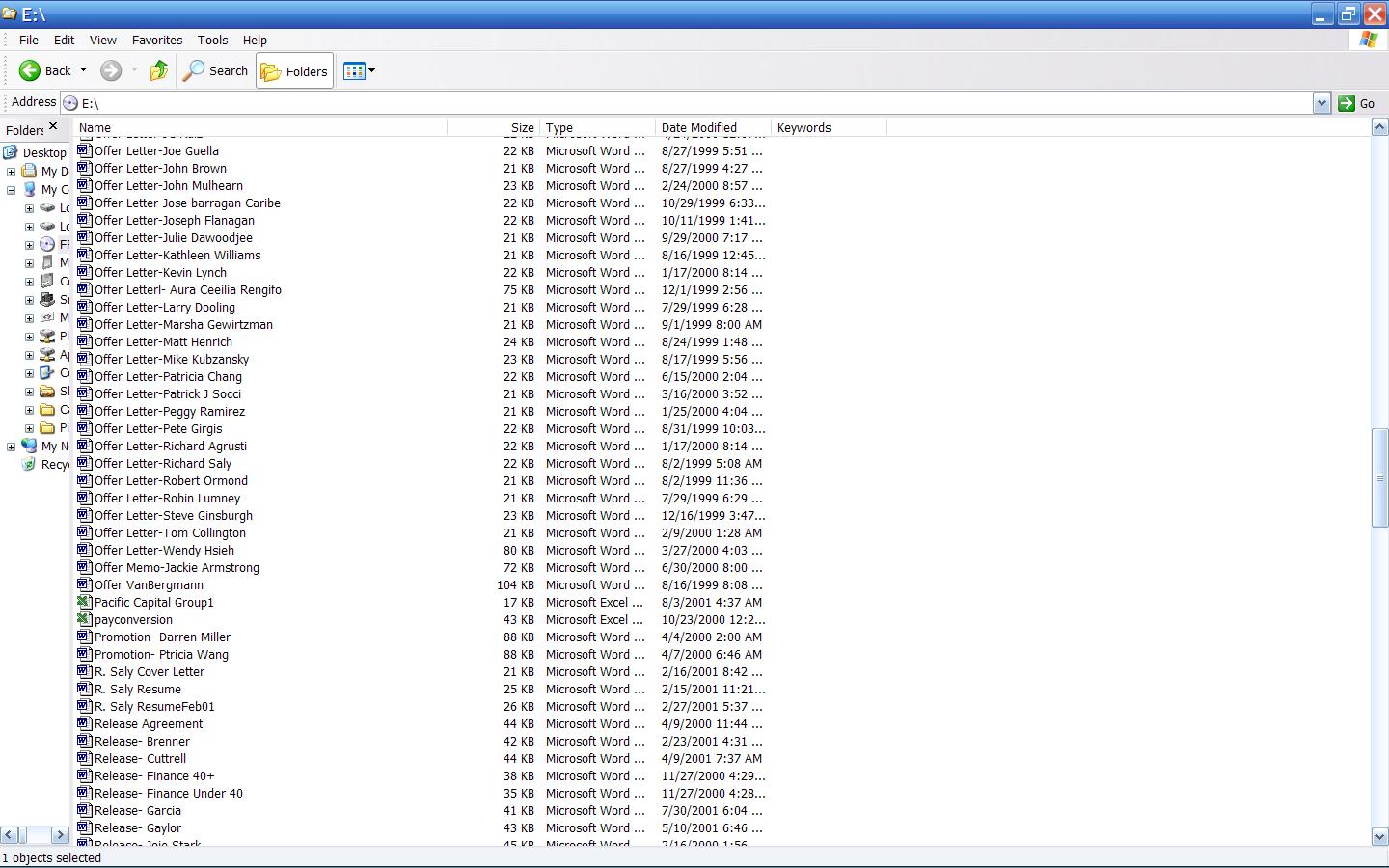Open the Edit menu

[x=64, y=40]
